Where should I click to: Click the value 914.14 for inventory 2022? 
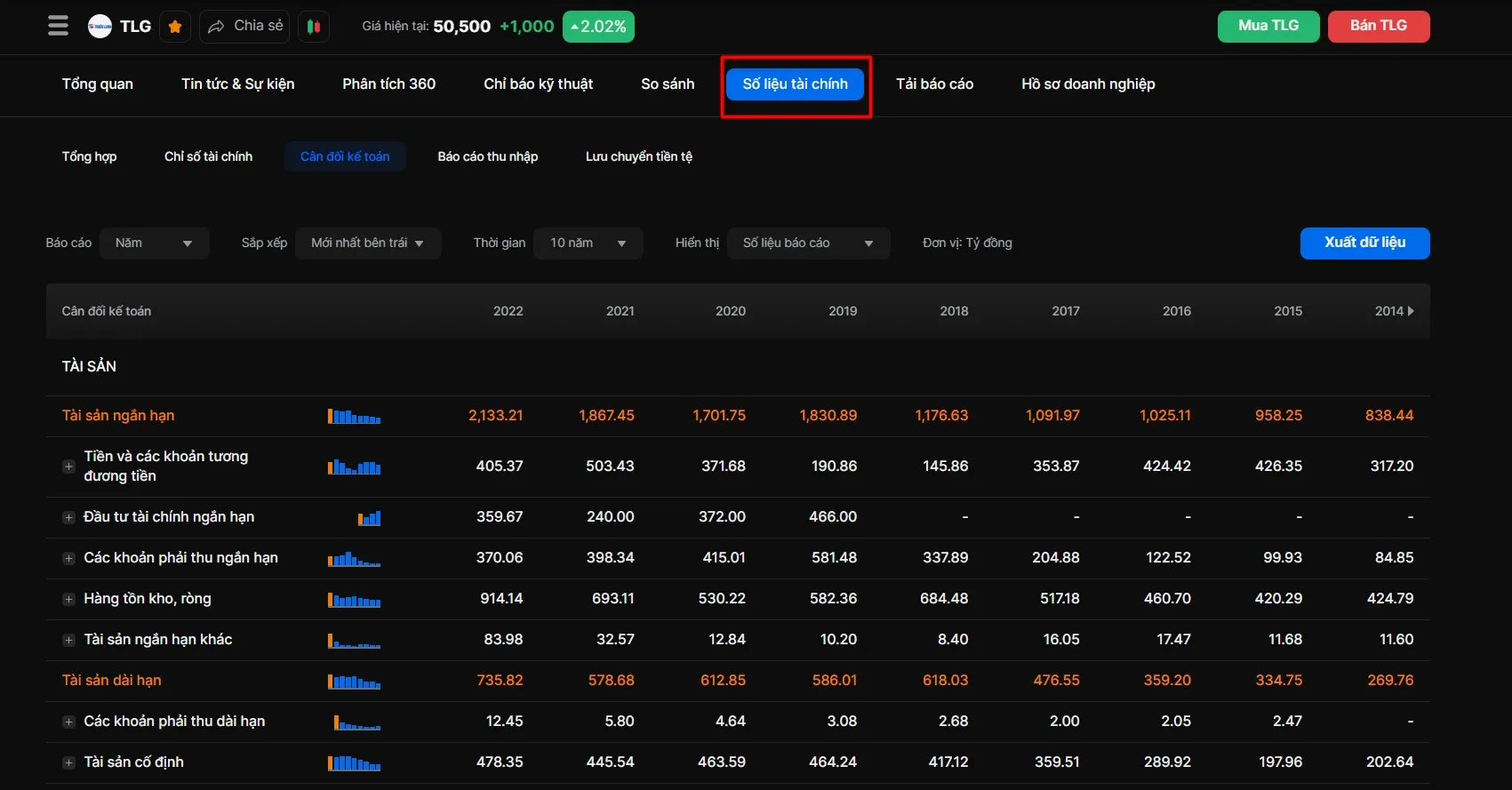point(501,599)
